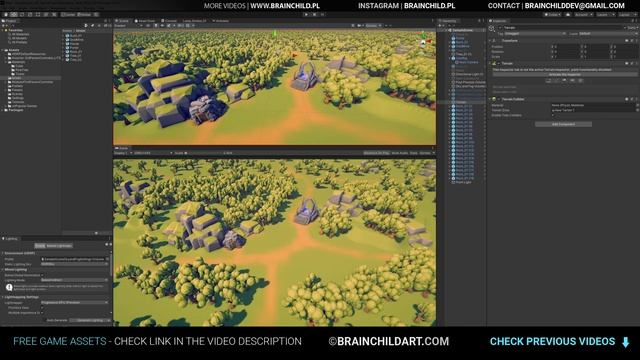Open the Layer dropdown in Inspector

pos(609,34)
